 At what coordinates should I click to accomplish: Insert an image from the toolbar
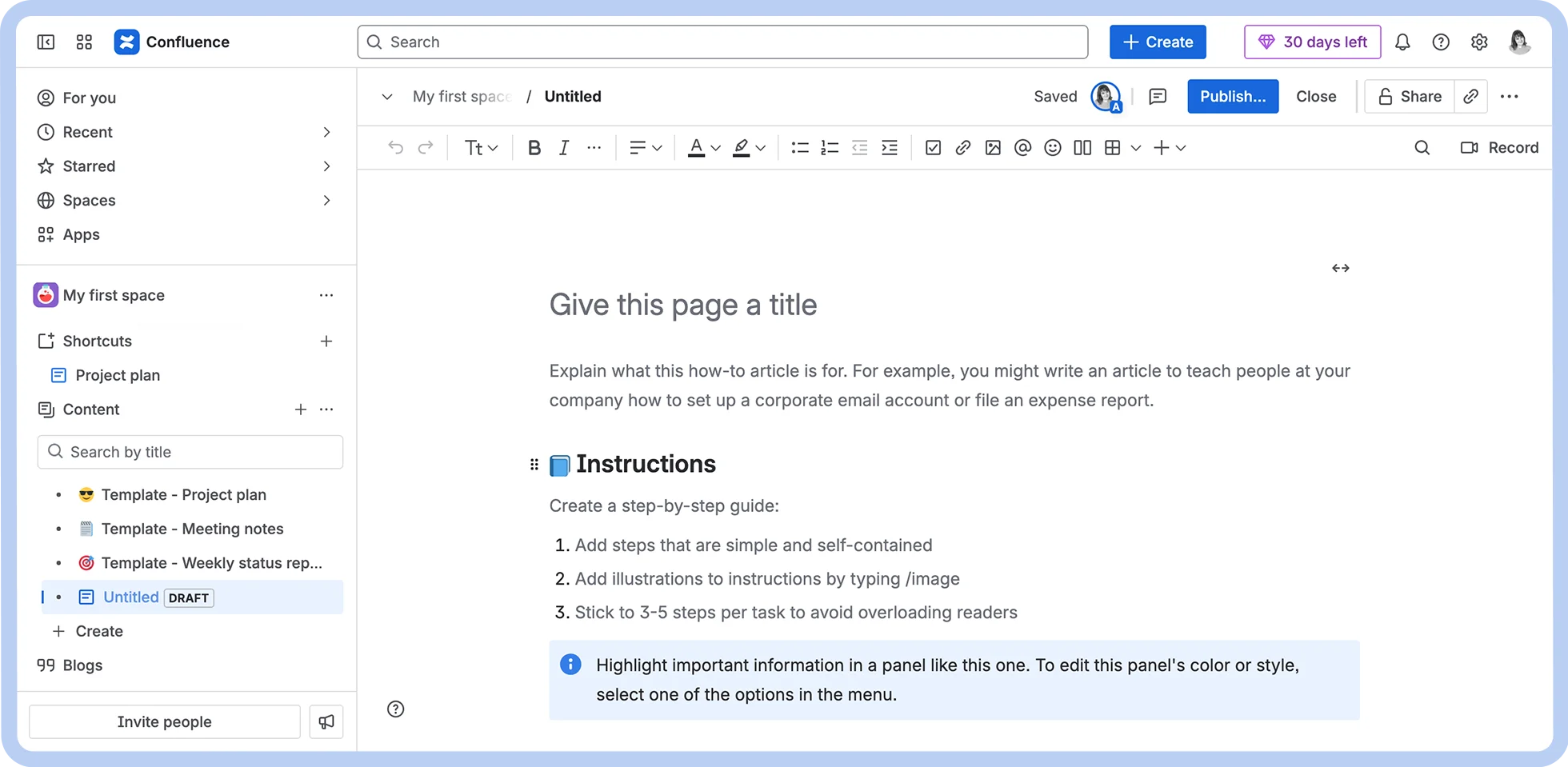click(993, 147)
